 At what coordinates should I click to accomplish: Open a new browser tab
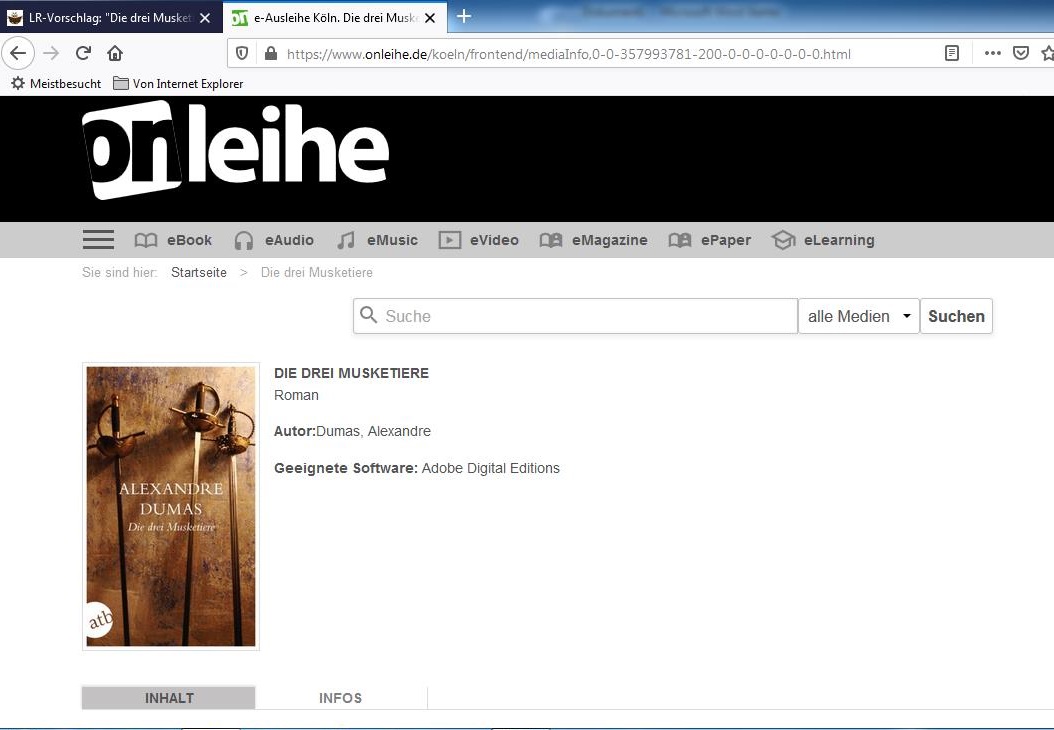tap(464, 16)
